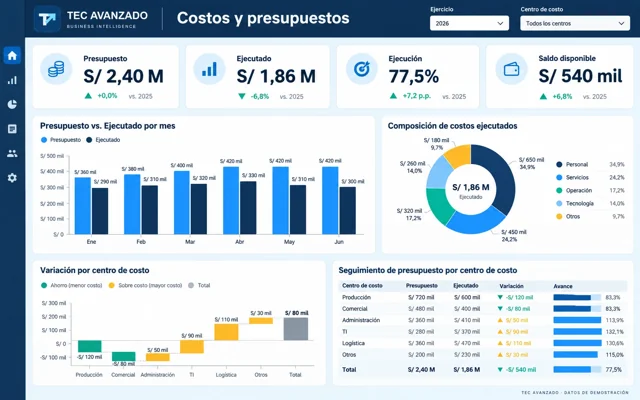
Task: Click the grey Total waterfall bar
Action: tap(296, 329)
